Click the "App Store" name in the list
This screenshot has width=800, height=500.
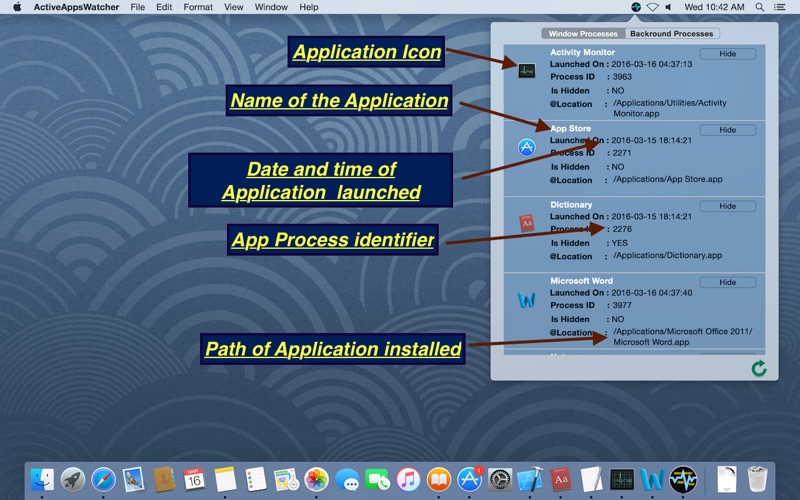[570, 129]
